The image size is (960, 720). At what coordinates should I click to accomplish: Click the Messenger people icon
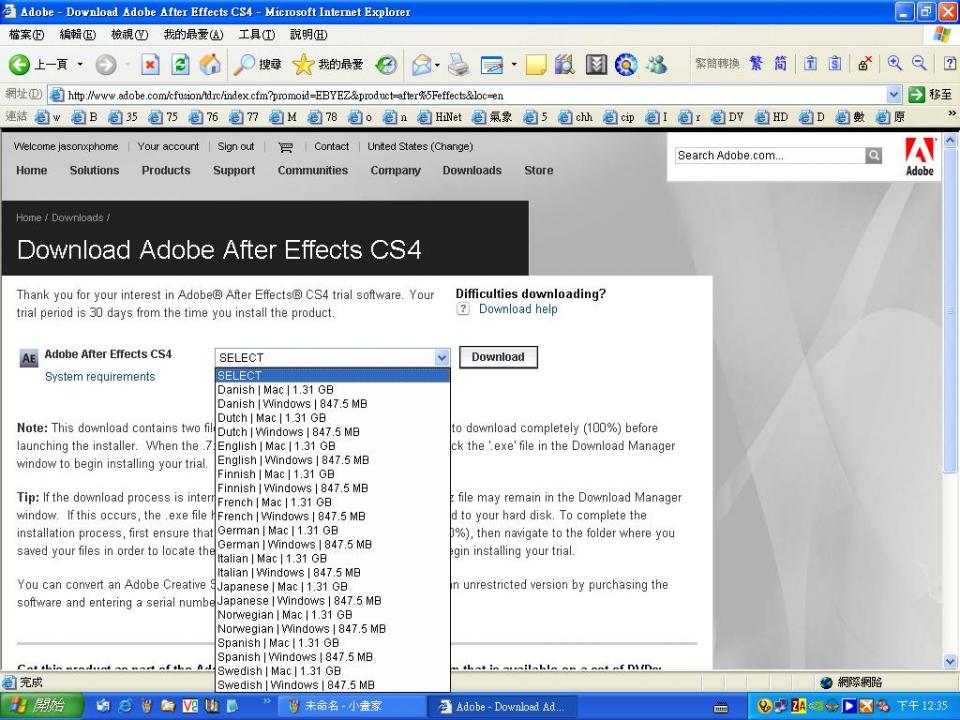[656, 64]
